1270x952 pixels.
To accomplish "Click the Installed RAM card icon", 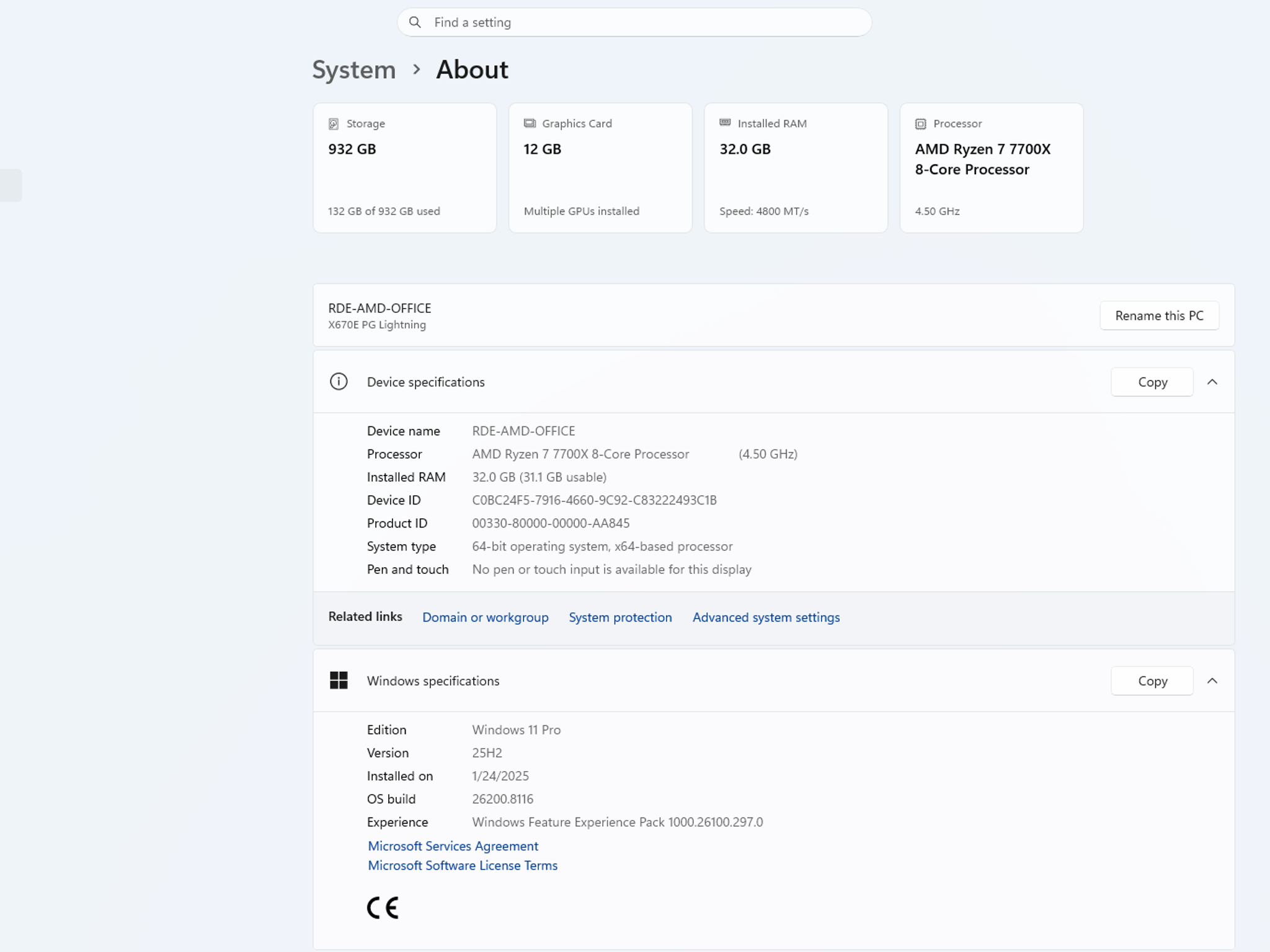I will point(725,123).
